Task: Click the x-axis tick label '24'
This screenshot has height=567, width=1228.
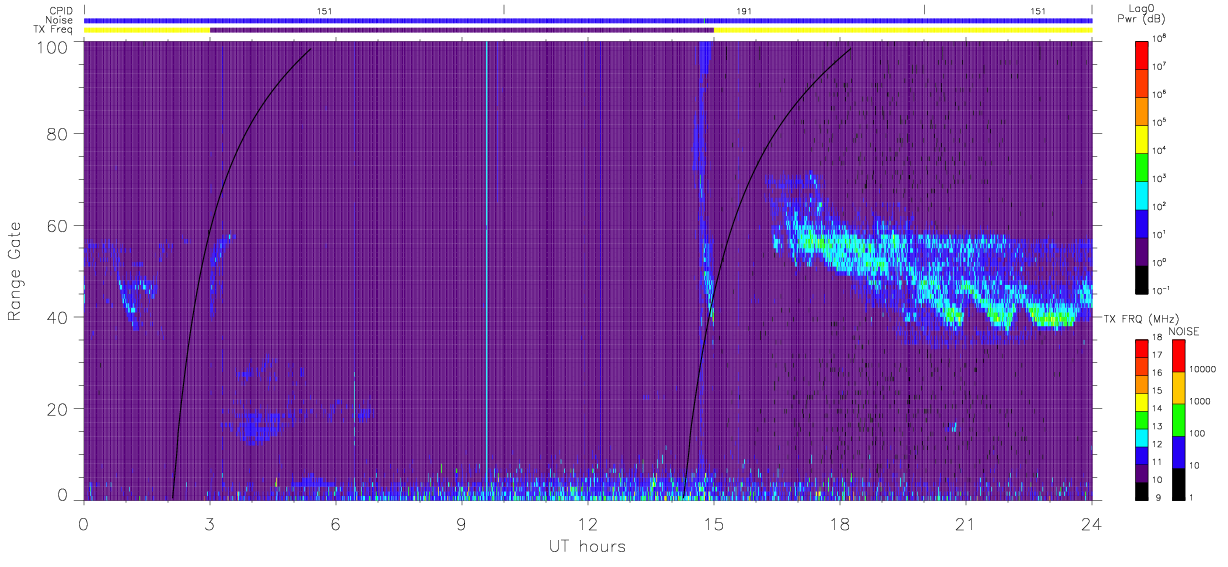Action: 1092,523
